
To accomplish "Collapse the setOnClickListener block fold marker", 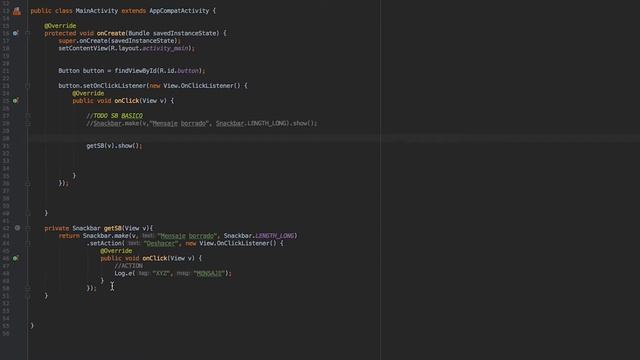I will click(28, 86).
